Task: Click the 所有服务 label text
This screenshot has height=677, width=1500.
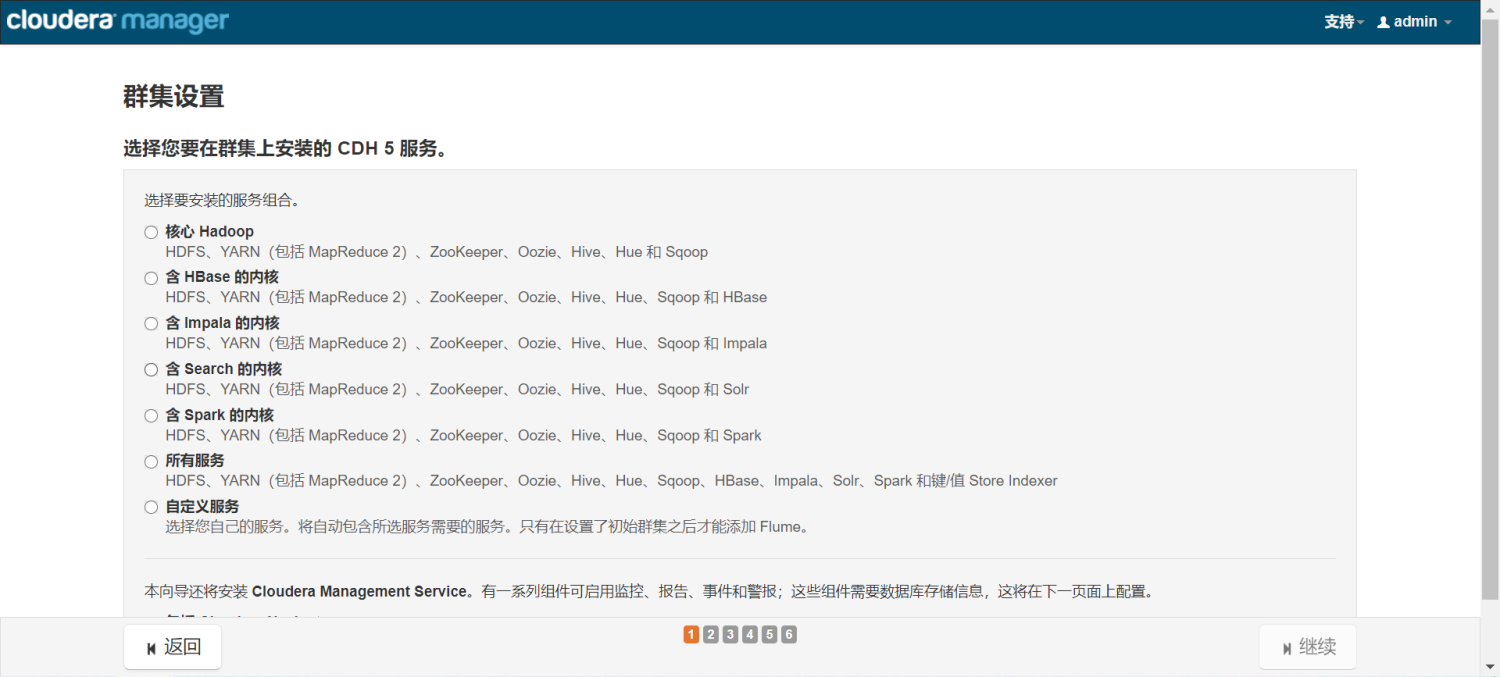Action: pyautogui.click(x=195, y=461)
